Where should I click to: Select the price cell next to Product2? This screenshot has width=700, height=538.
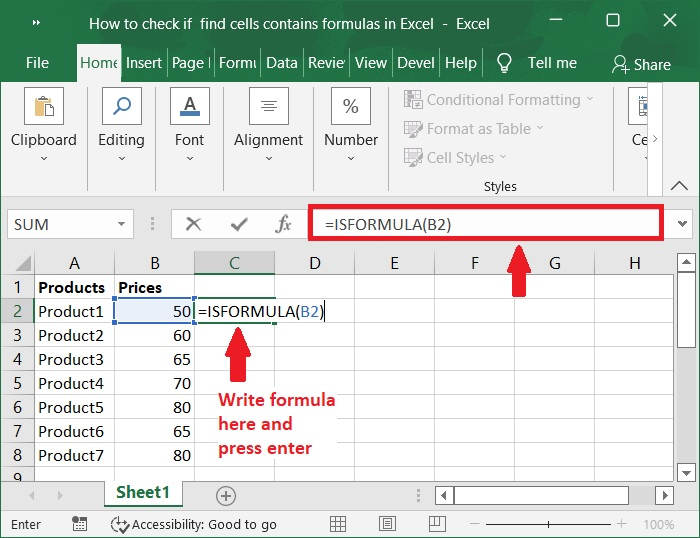154,335
